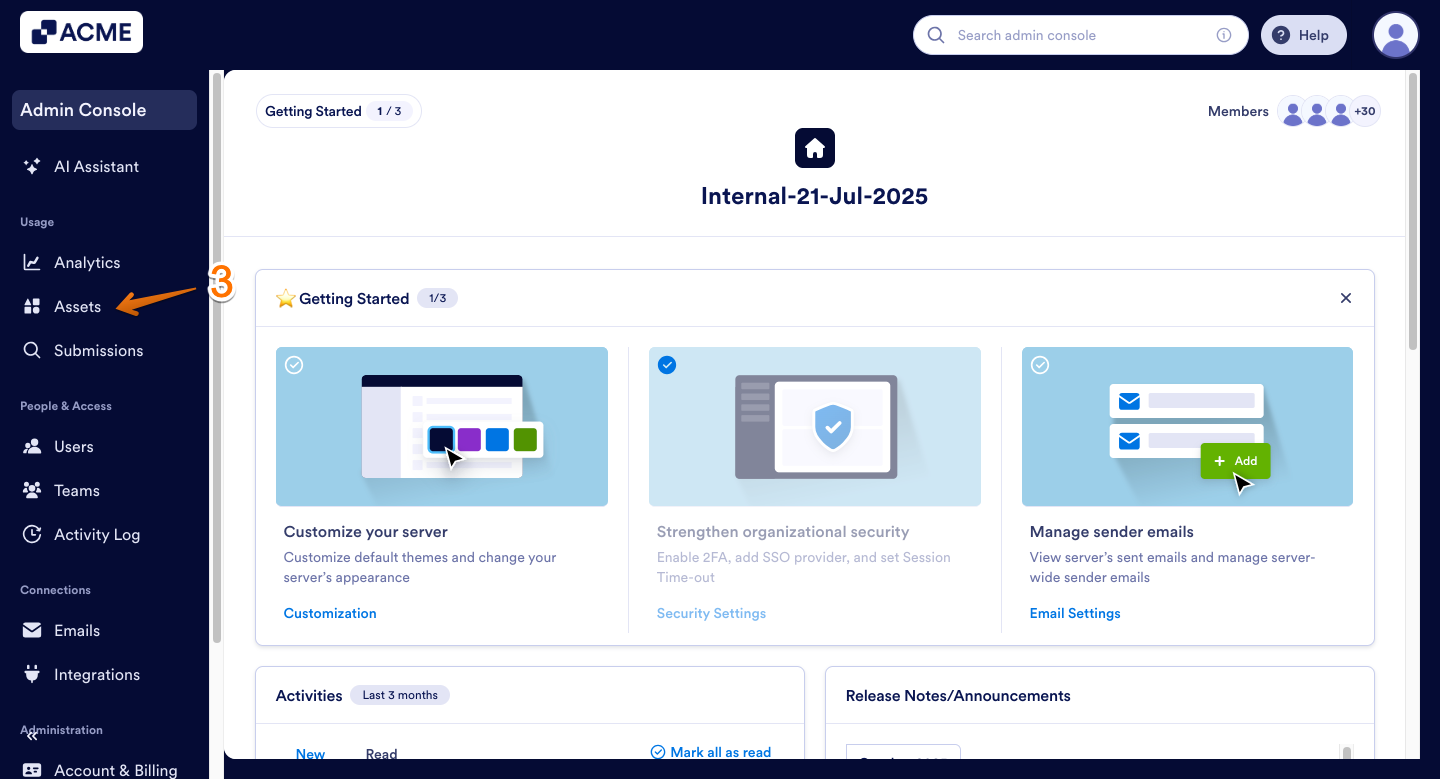
Task: Expand the Members avatar list via +30
Action: coord(1363,111)
